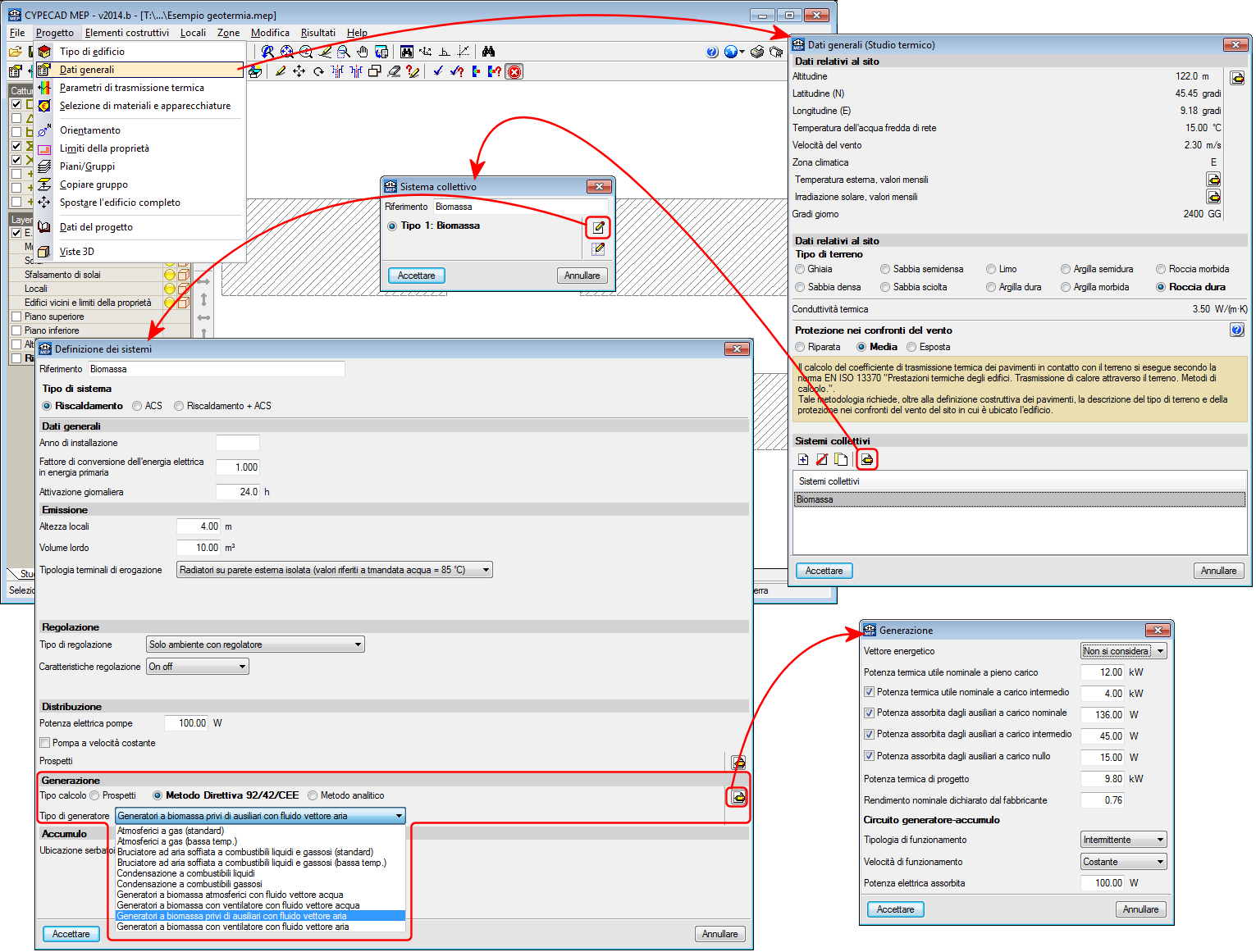
Task: Select Argilla morbida soil type
Action: point(1066,287)
